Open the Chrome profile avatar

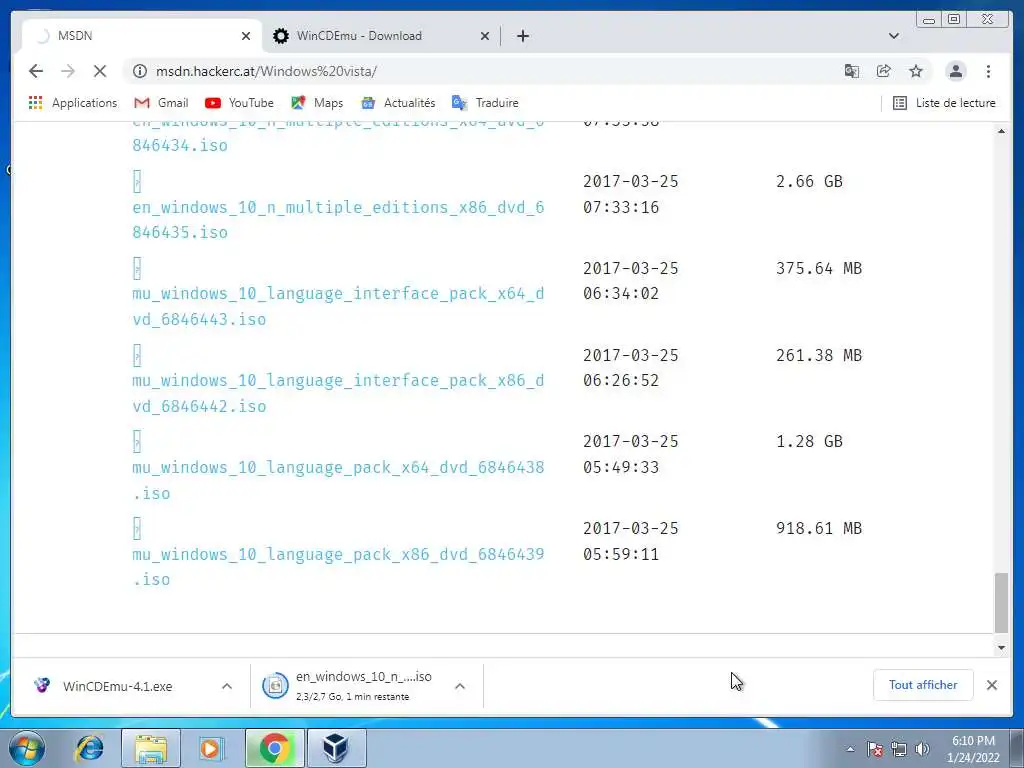point(955,71)
